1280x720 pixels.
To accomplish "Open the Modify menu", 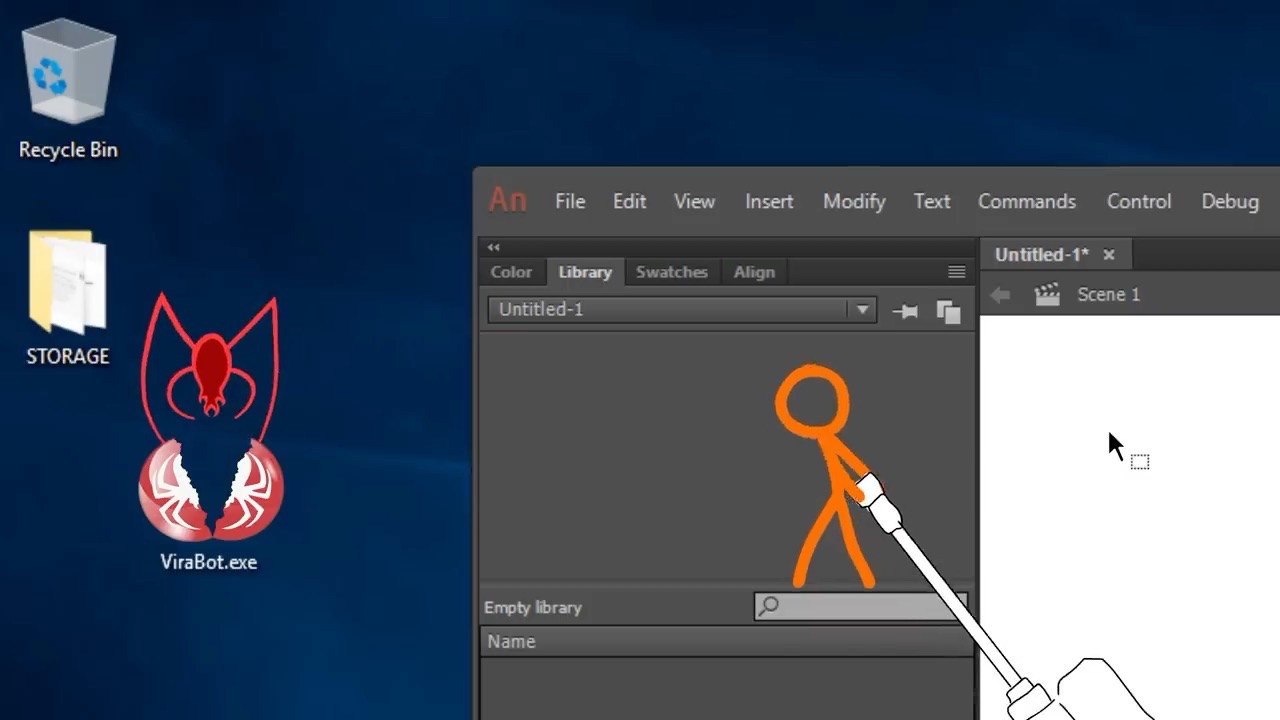I will click(x=854, y=201).
